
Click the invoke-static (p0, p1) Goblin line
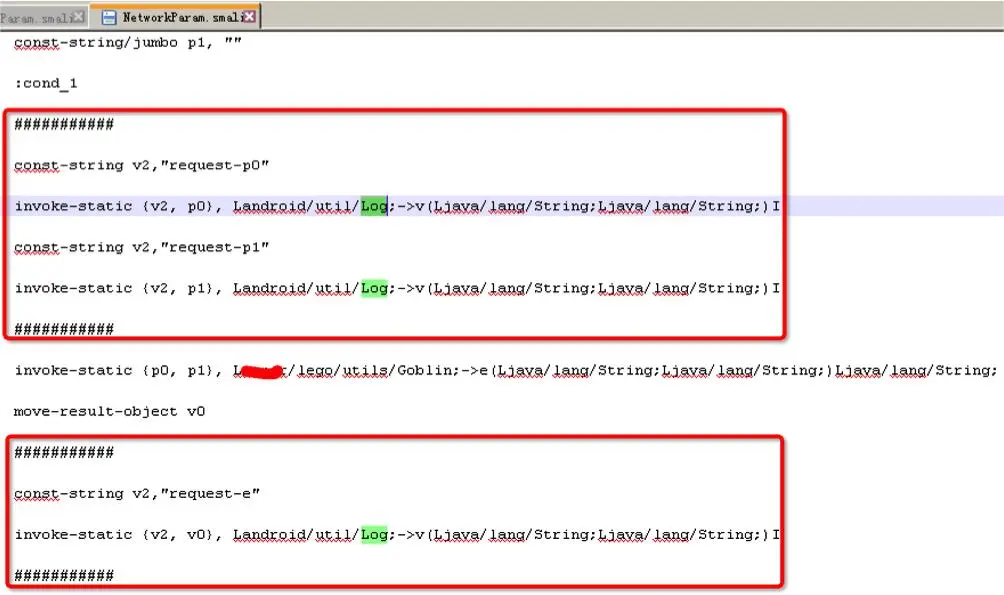coord(506,370)
